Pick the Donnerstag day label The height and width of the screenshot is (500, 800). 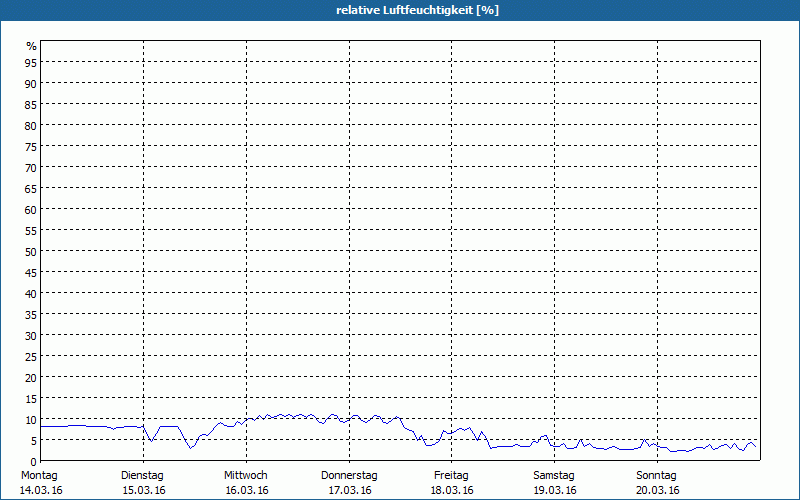coord(349,475)
